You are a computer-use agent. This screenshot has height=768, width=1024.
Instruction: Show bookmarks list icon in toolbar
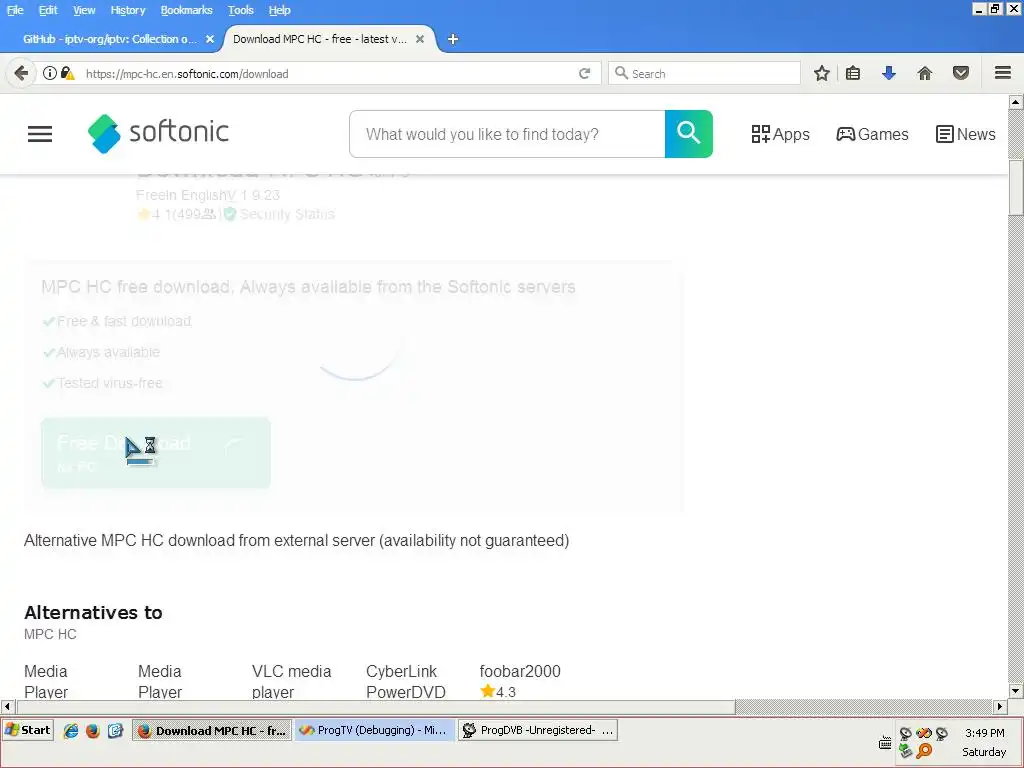[x=853, y=73]
